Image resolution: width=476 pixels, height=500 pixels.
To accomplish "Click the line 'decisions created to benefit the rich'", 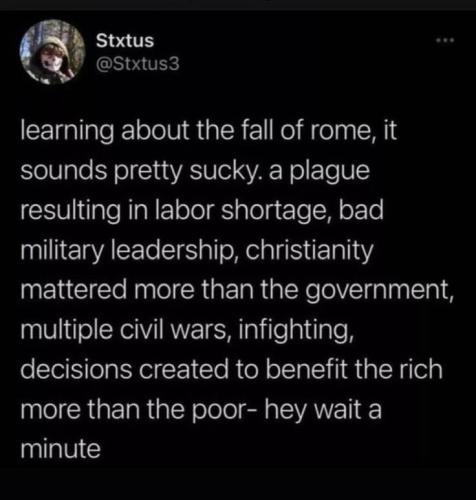I will click(x=231, y=370).
